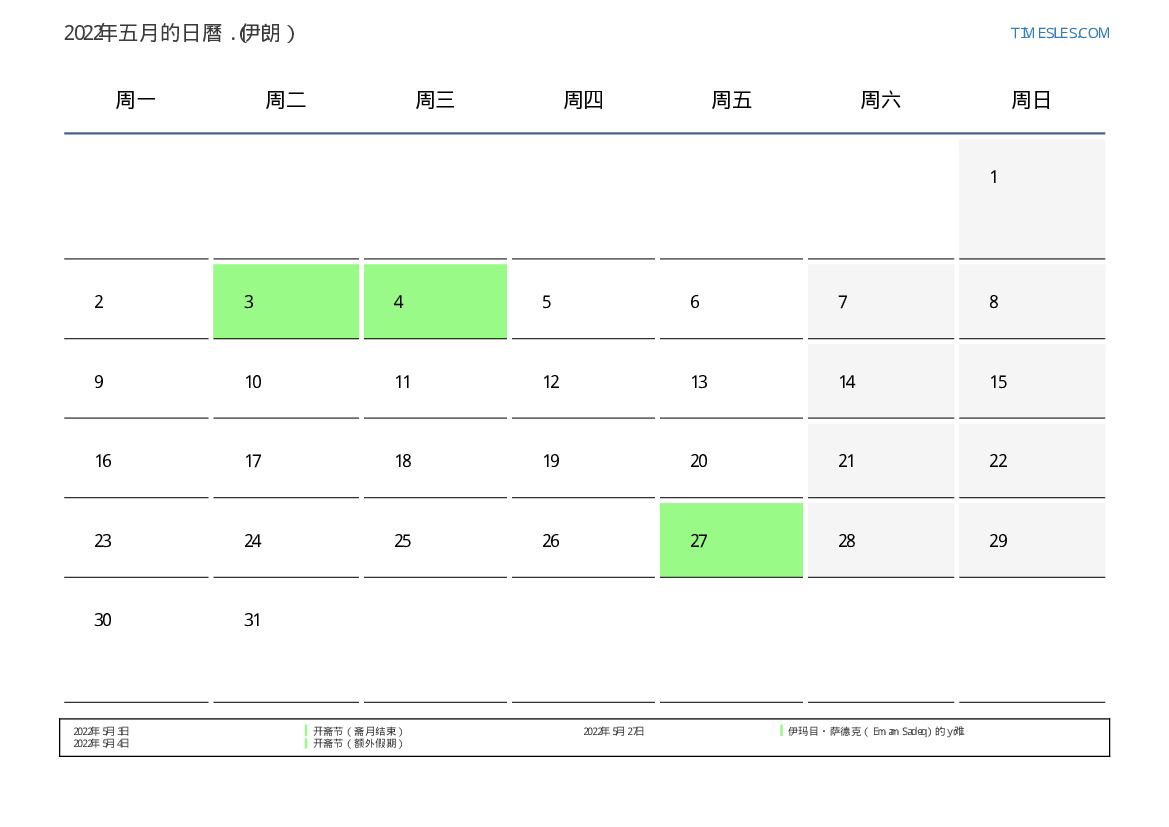
Task: Select highlighted holiday day 4
Action: (x=435, y=301)
